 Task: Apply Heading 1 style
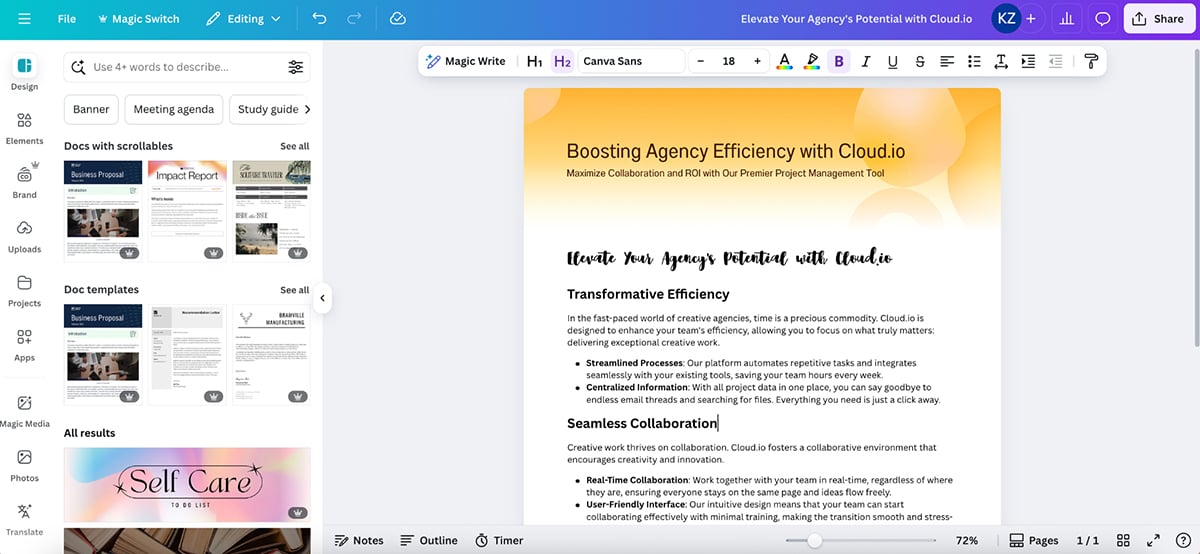tap(535, 61)
